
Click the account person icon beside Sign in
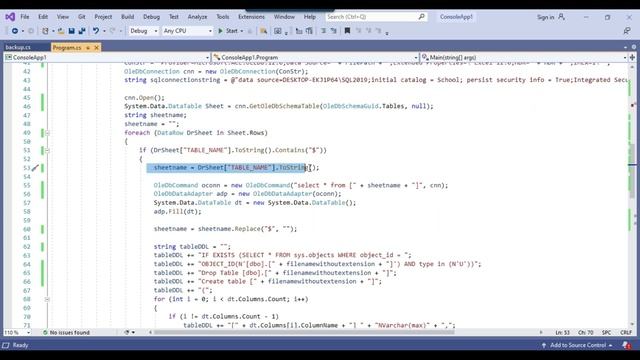point(562,17)
